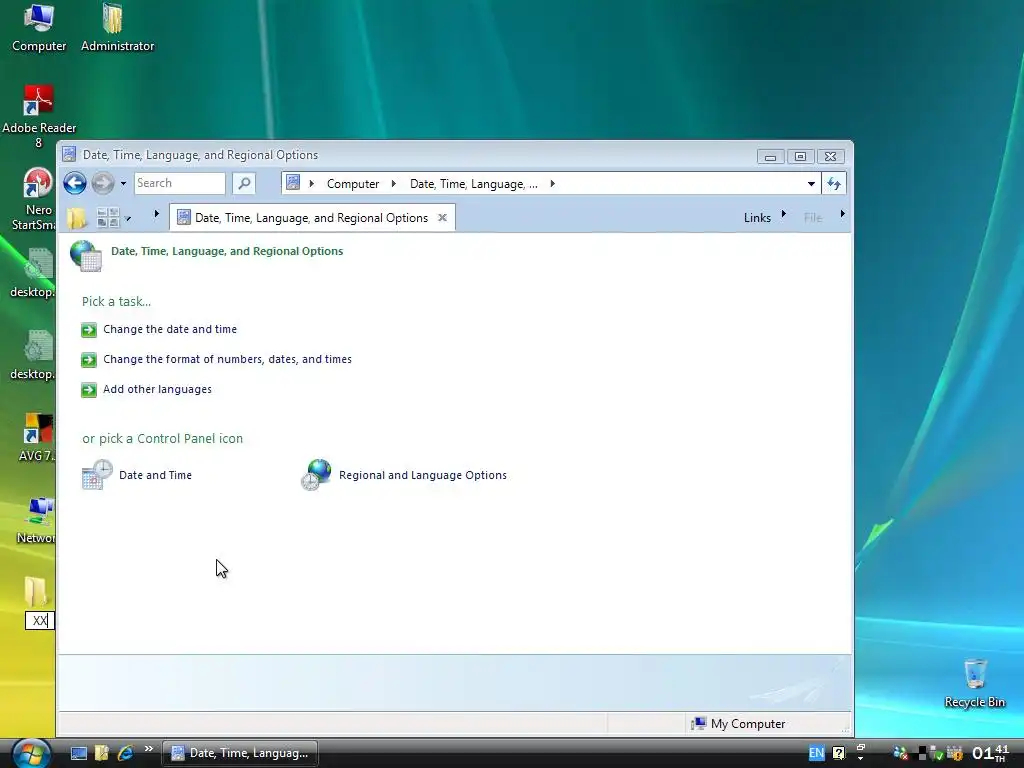Click Show Desktop quick launch icon
This screenshot has width=1024, height=768.
(79, 754)
